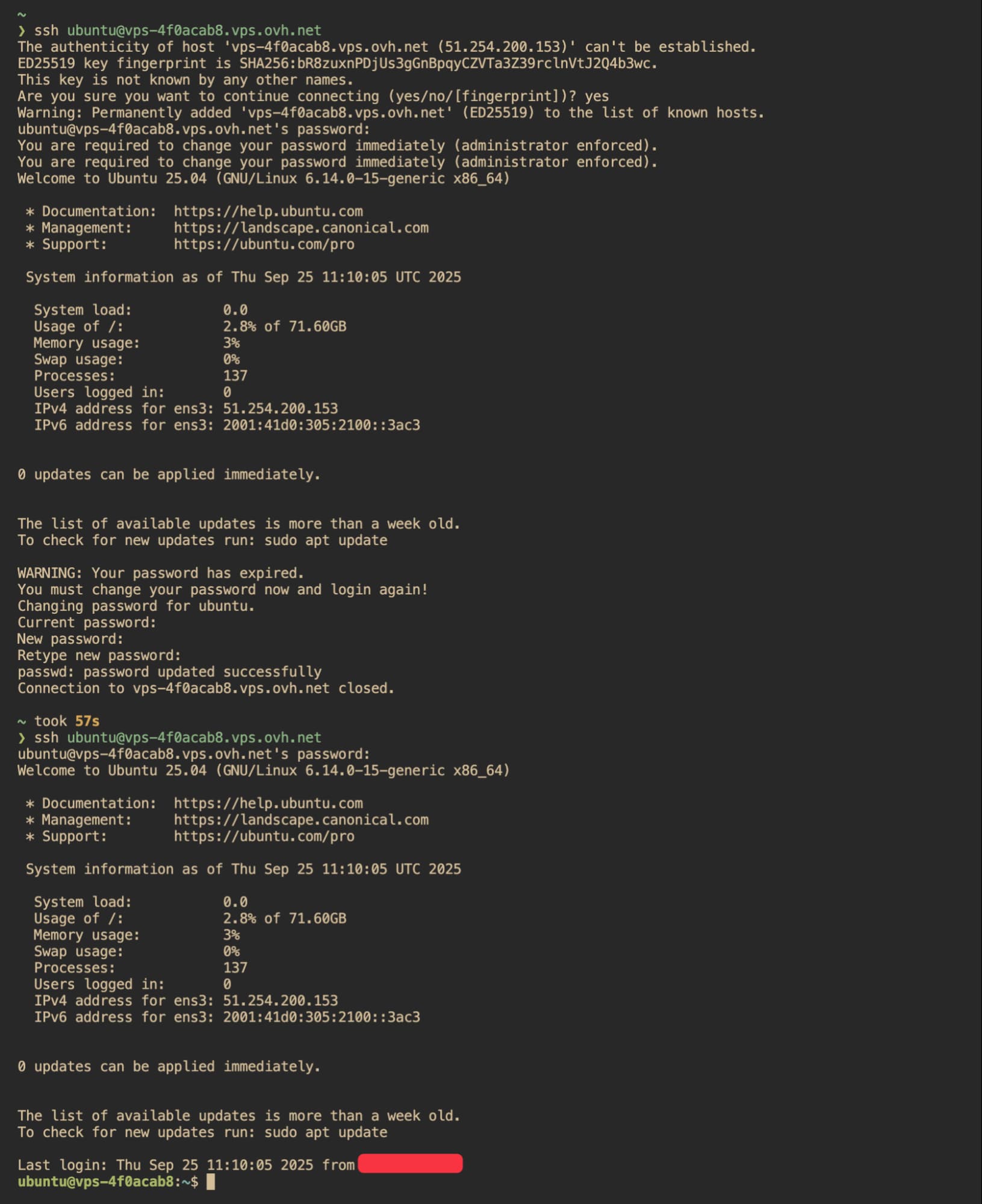The width and height of the screenshot is (982, 1204).
Task: Click 'Changing password for ubuntu.' line
Action: [x=135, y=606]
